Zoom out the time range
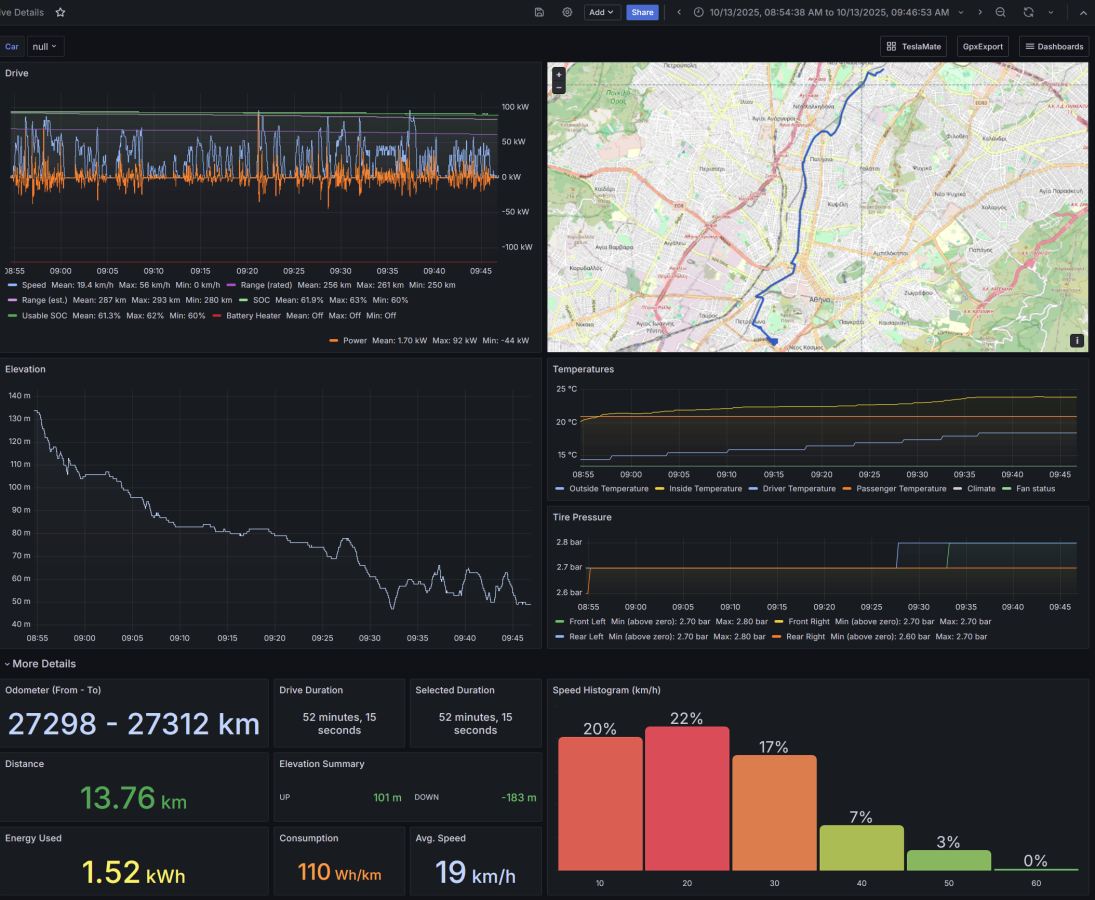The width and height of the screenshot is (1095, 900). [x=1000, y=12]
